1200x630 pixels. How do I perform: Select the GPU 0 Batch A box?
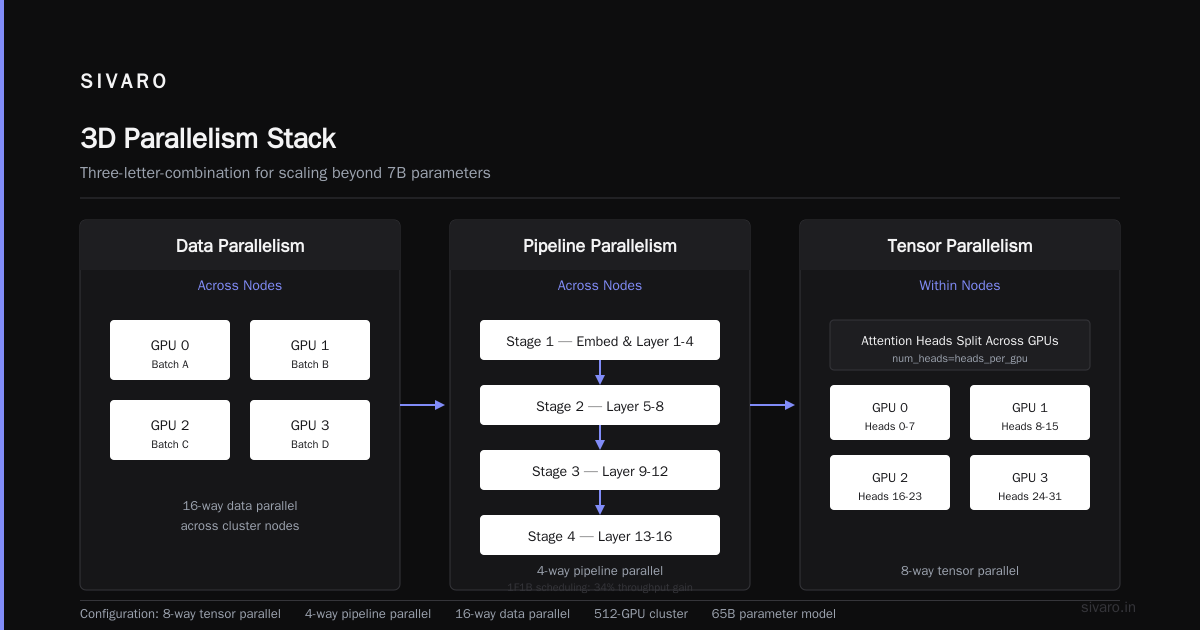pyautogui.click(x=170, y=350)
